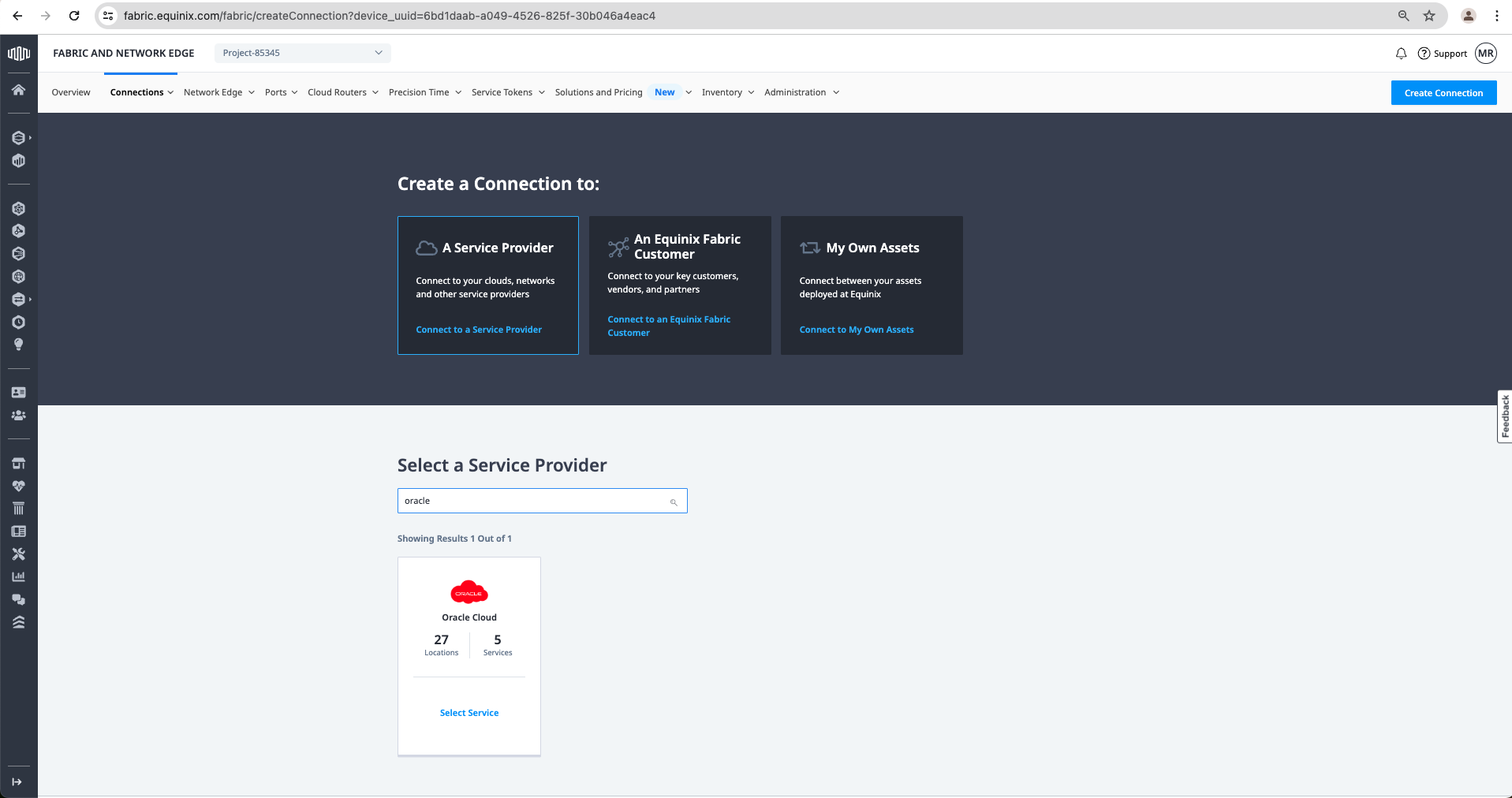Open the Support help icon in the header
The height and width of the screenshot is (798, 1512).
click(1424, 53)
